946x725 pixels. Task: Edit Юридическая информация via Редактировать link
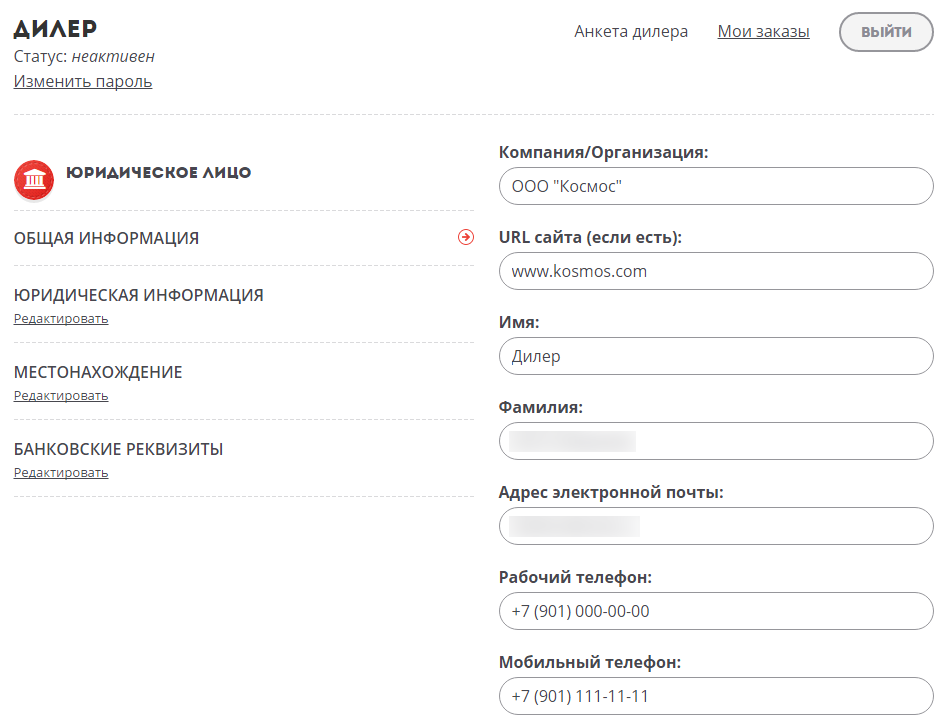61,318
